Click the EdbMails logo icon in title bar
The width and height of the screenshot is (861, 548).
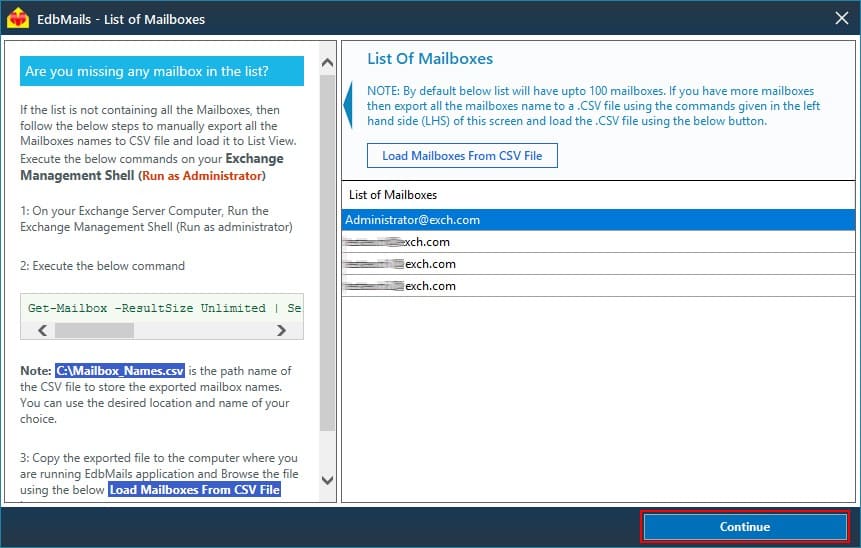pos(18,18)
